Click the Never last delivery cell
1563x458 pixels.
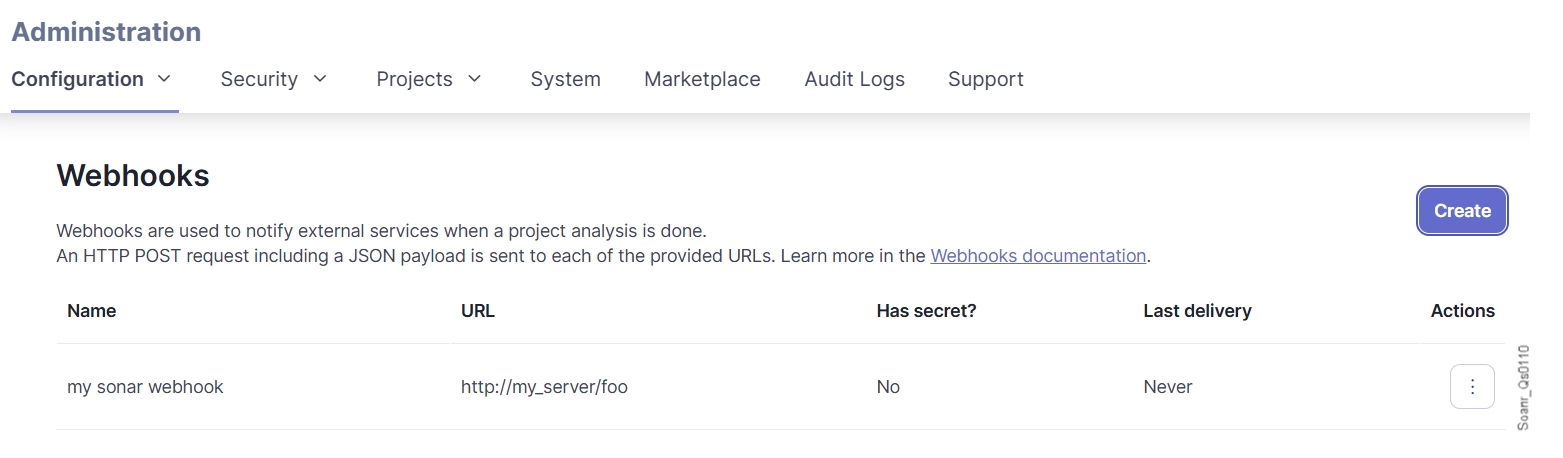pos(1167,387)
